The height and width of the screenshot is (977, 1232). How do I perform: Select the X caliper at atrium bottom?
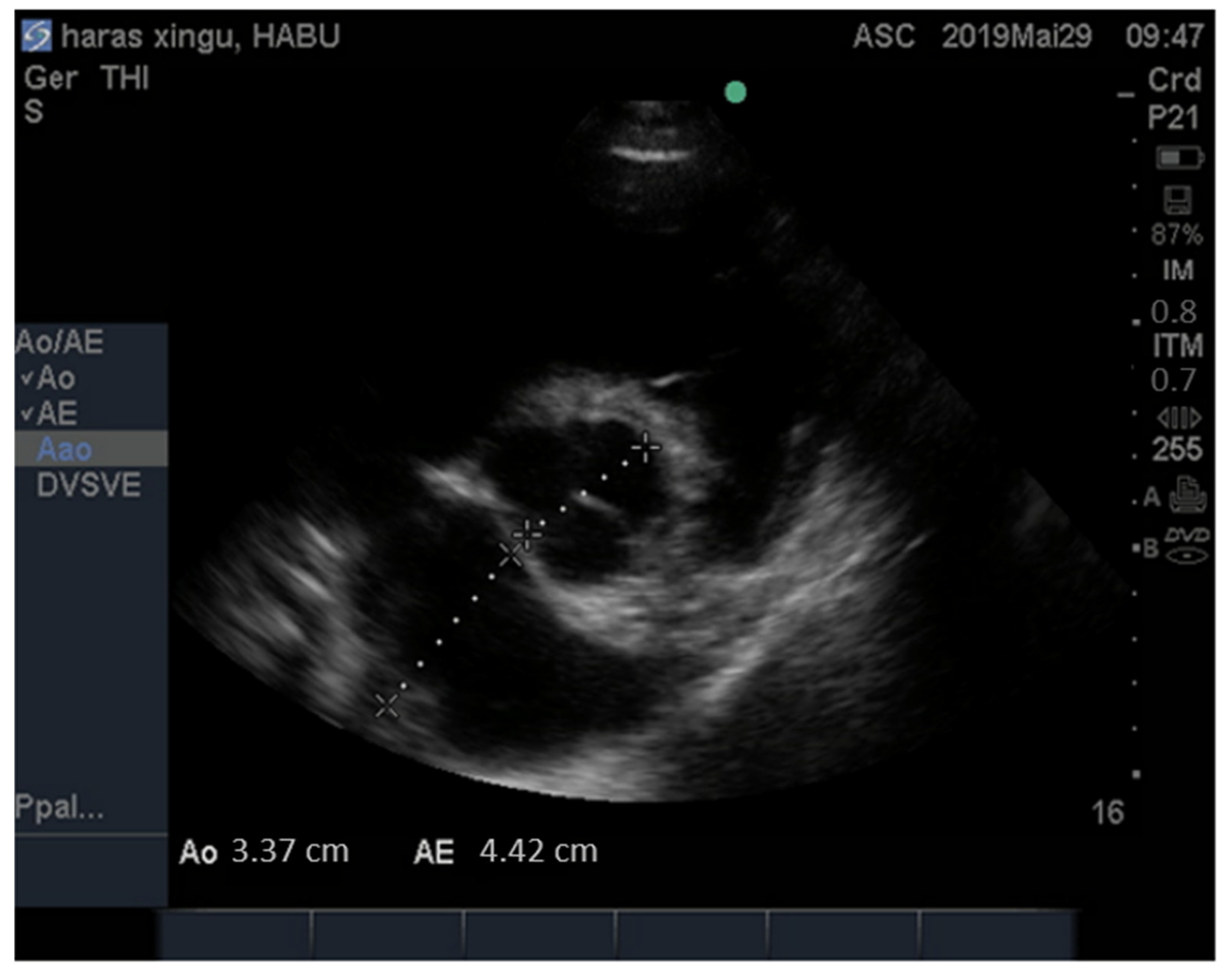(x=387, y=706)
